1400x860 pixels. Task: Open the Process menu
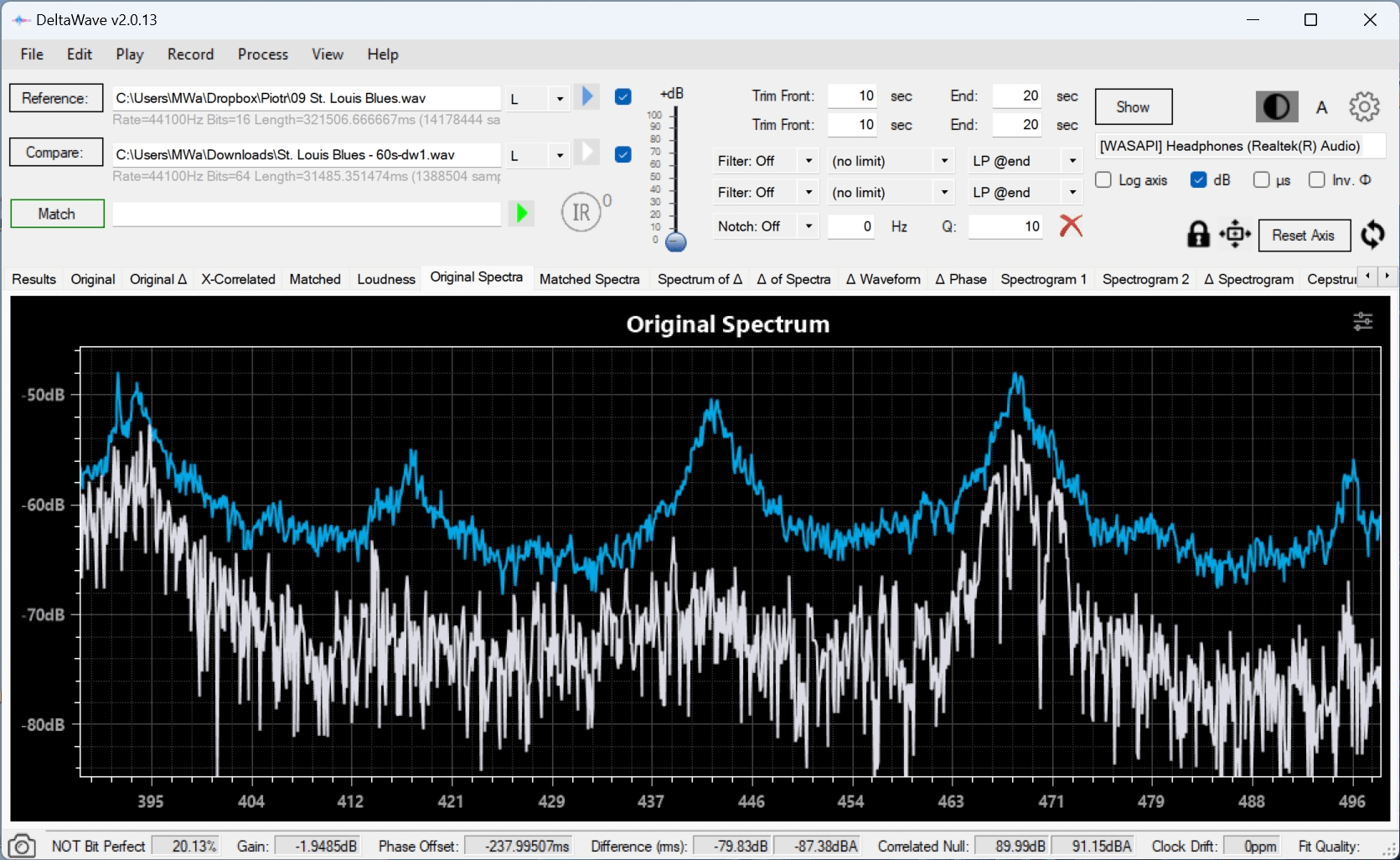point(263,54)
